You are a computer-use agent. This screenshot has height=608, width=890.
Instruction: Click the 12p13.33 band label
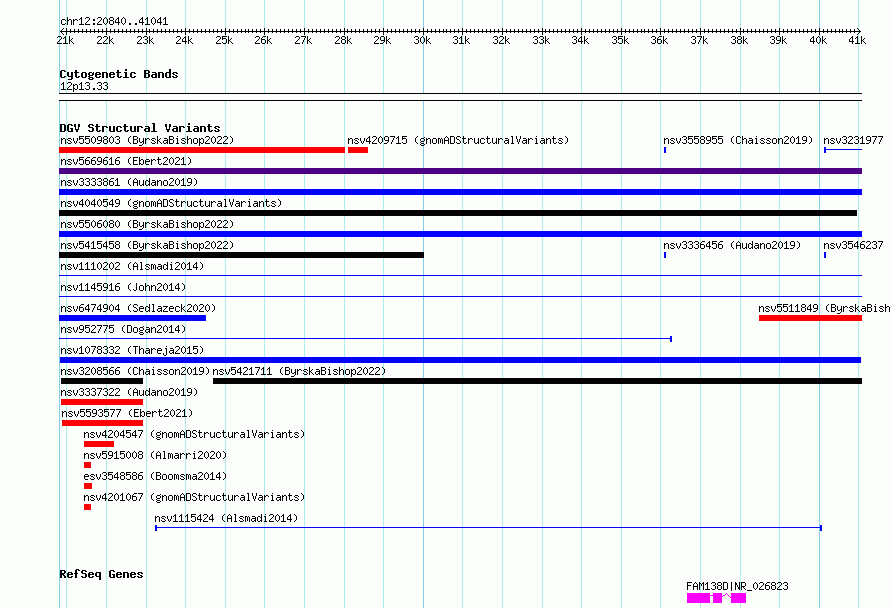pyautogui.click(x=84, y=86)
